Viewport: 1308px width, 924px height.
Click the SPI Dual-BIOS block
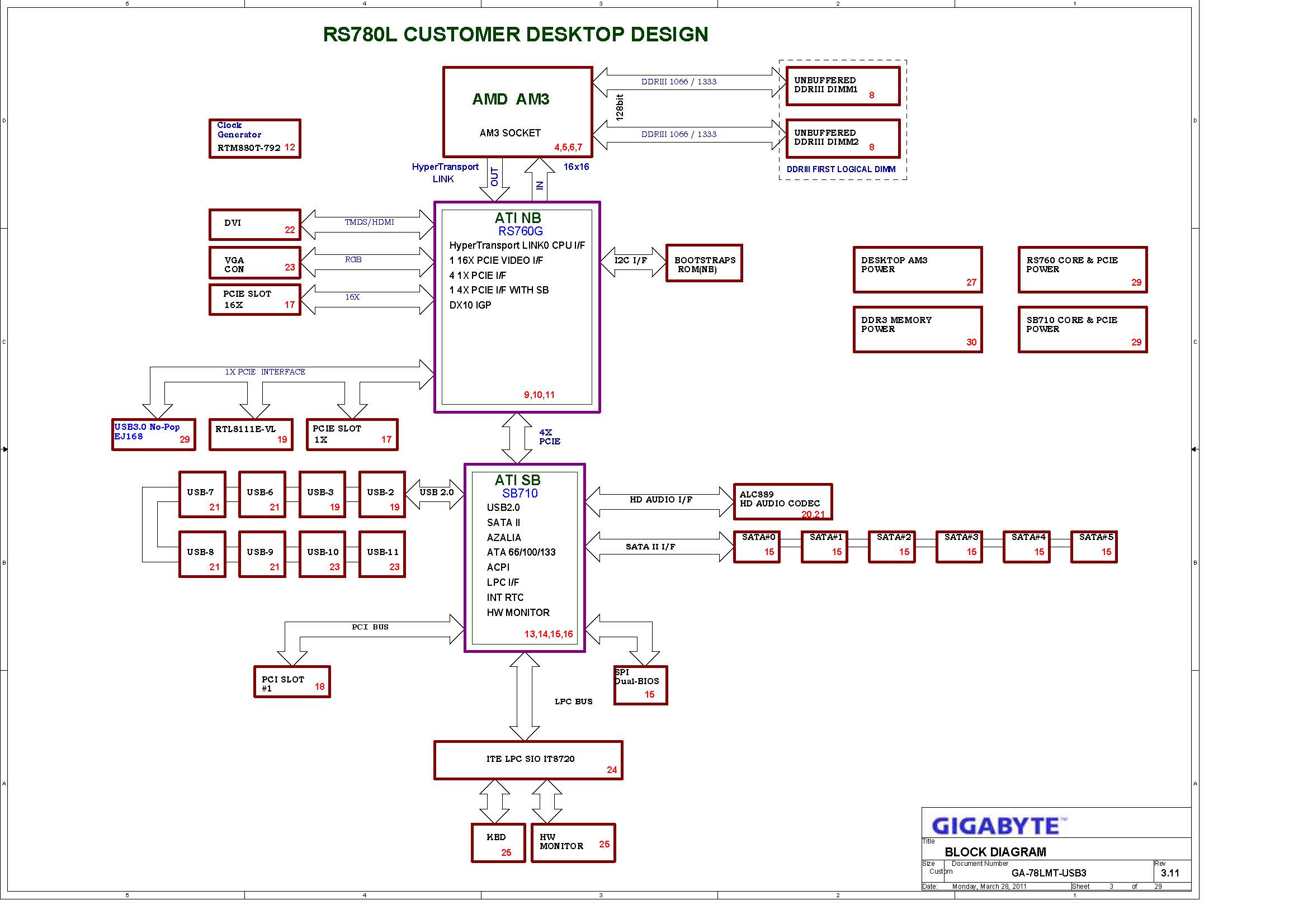click(640, 685)
